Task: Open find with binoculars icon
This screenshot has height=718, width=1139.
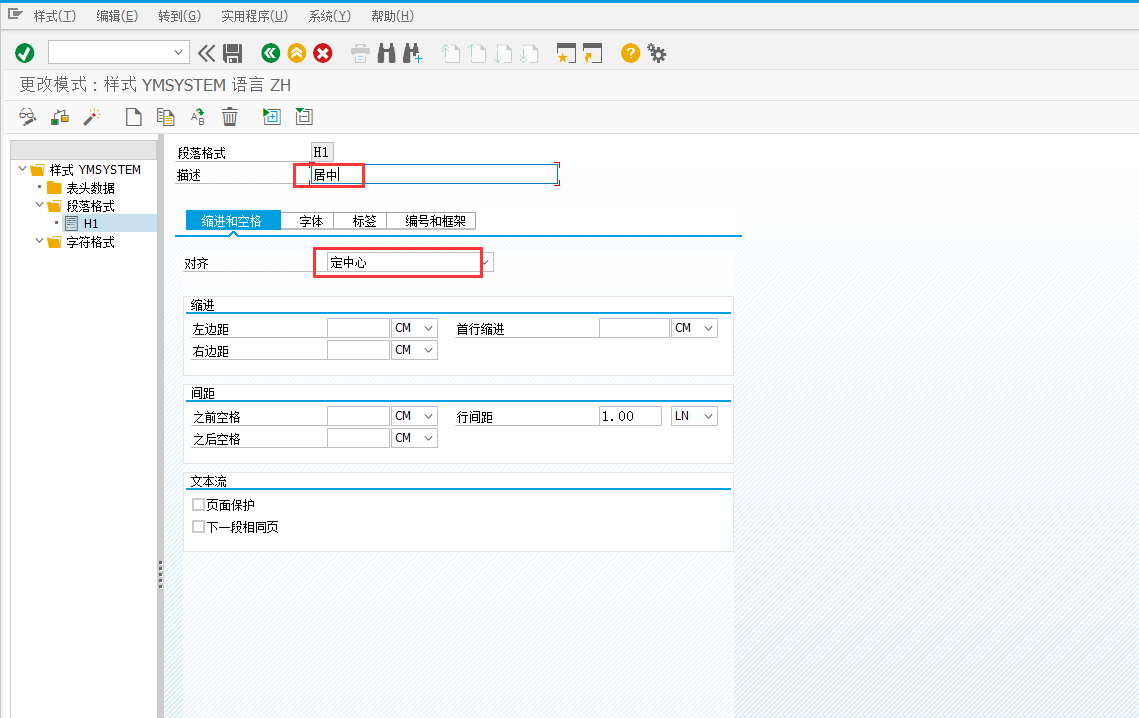Action: pos(386,53)
